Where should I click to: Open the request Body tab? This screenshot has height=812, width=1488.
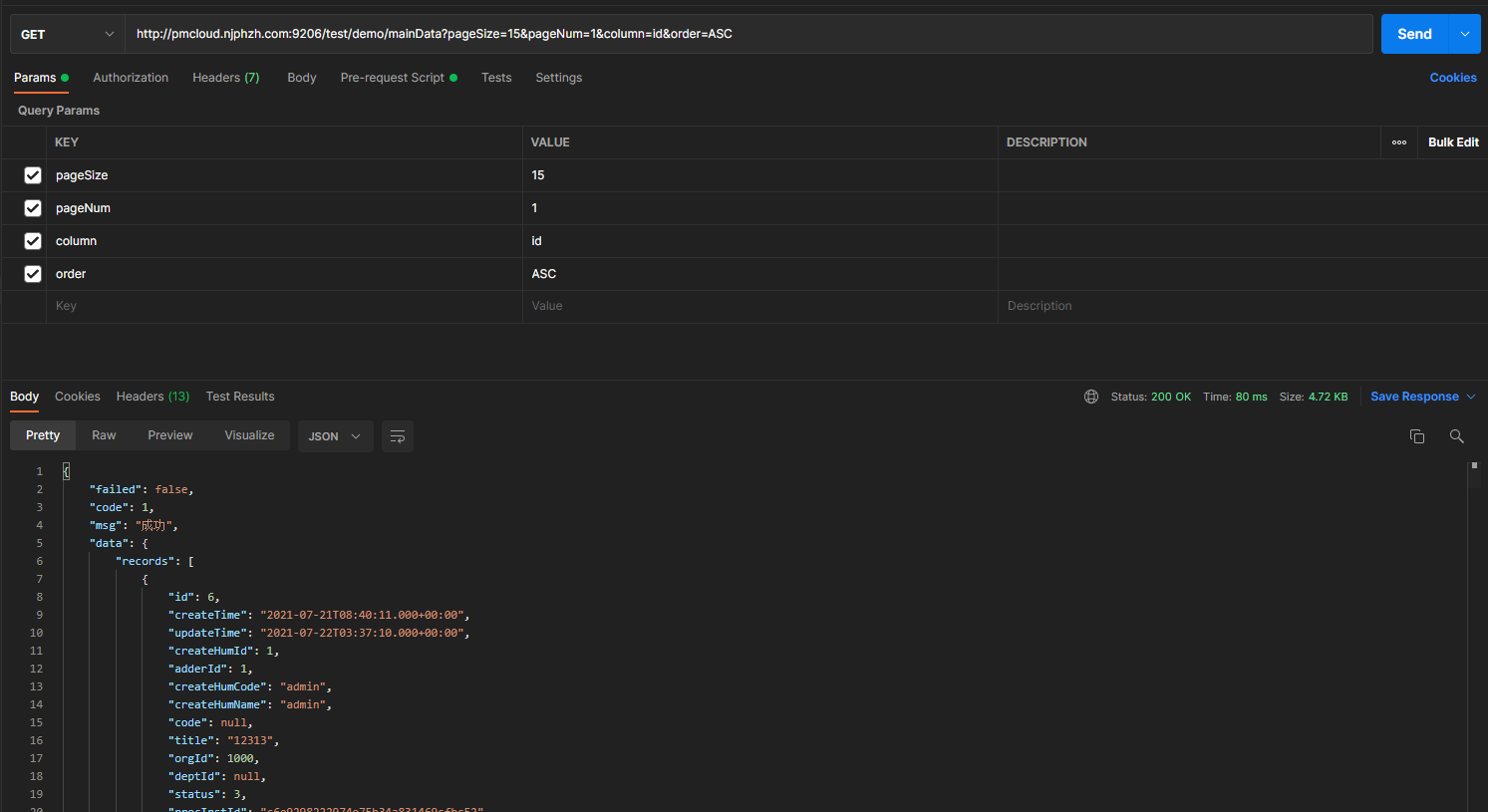pyautogui.click(x=302, y=78)
